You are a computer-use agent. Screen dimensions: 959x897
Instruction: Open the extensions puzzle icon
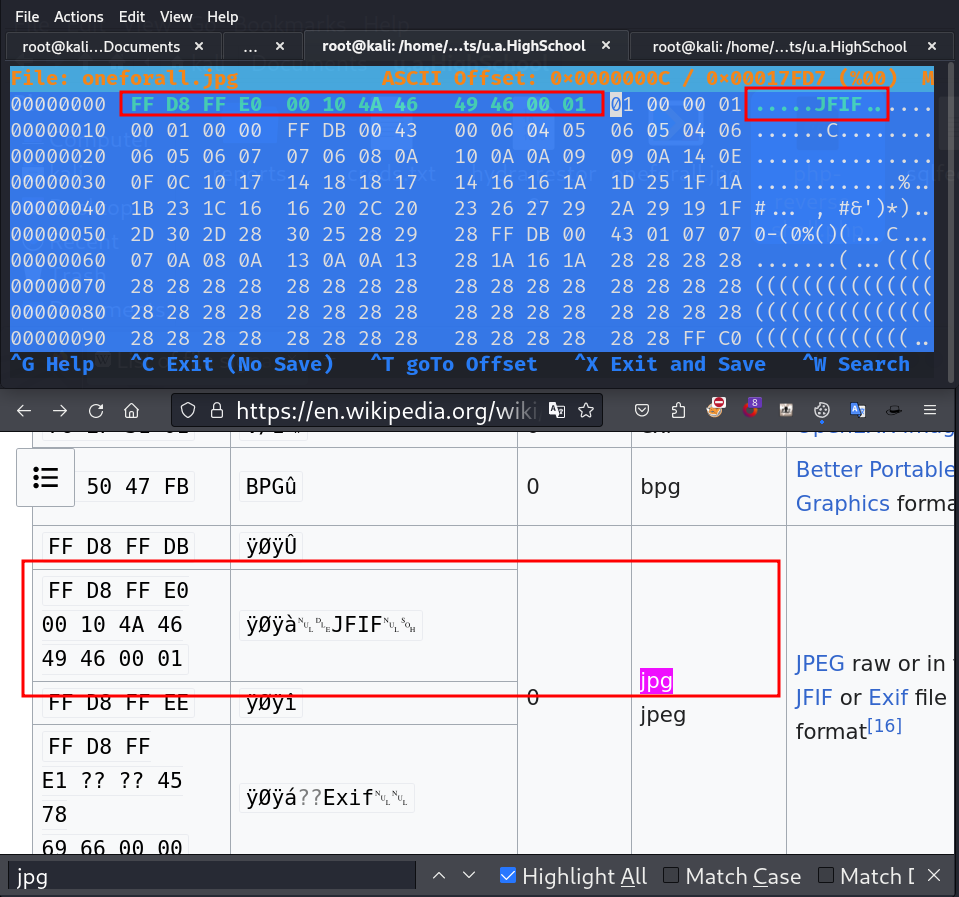679,410
